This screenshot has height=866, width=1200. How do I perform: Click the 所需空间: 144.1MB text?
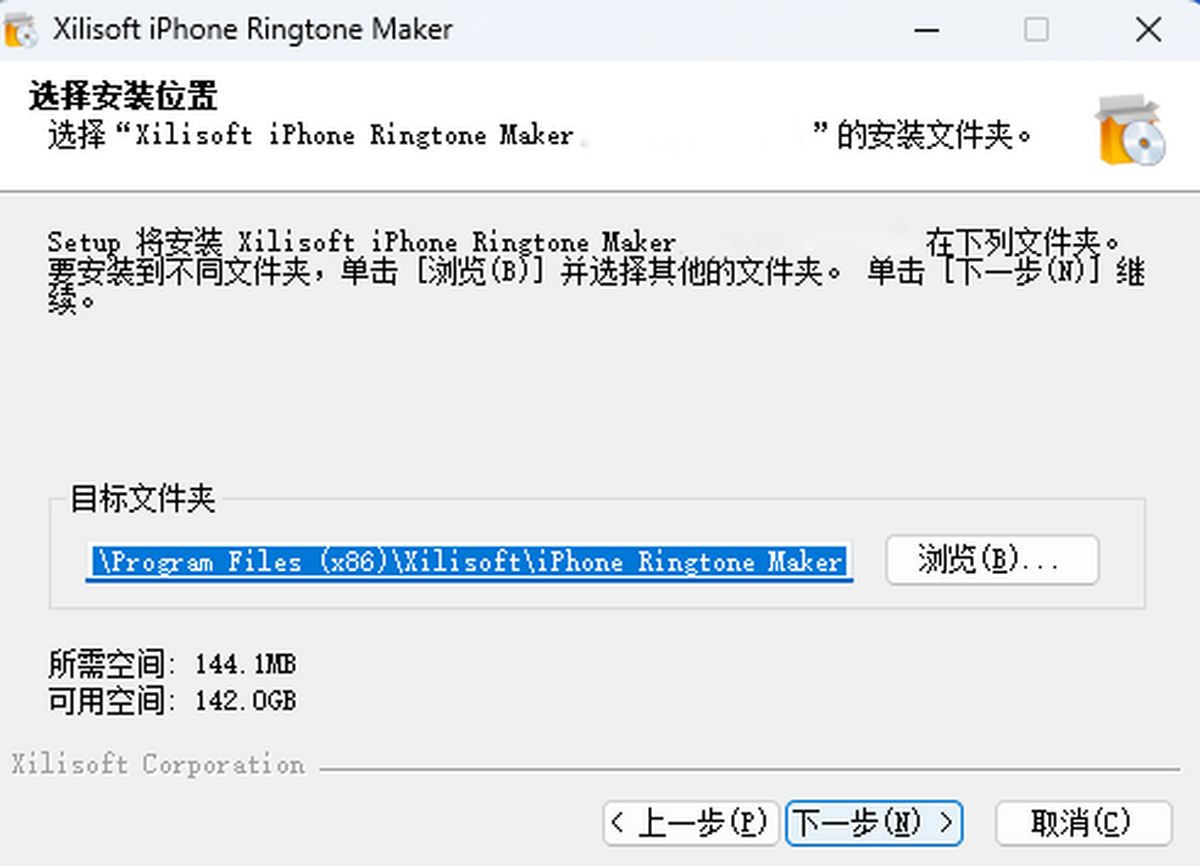172,664
